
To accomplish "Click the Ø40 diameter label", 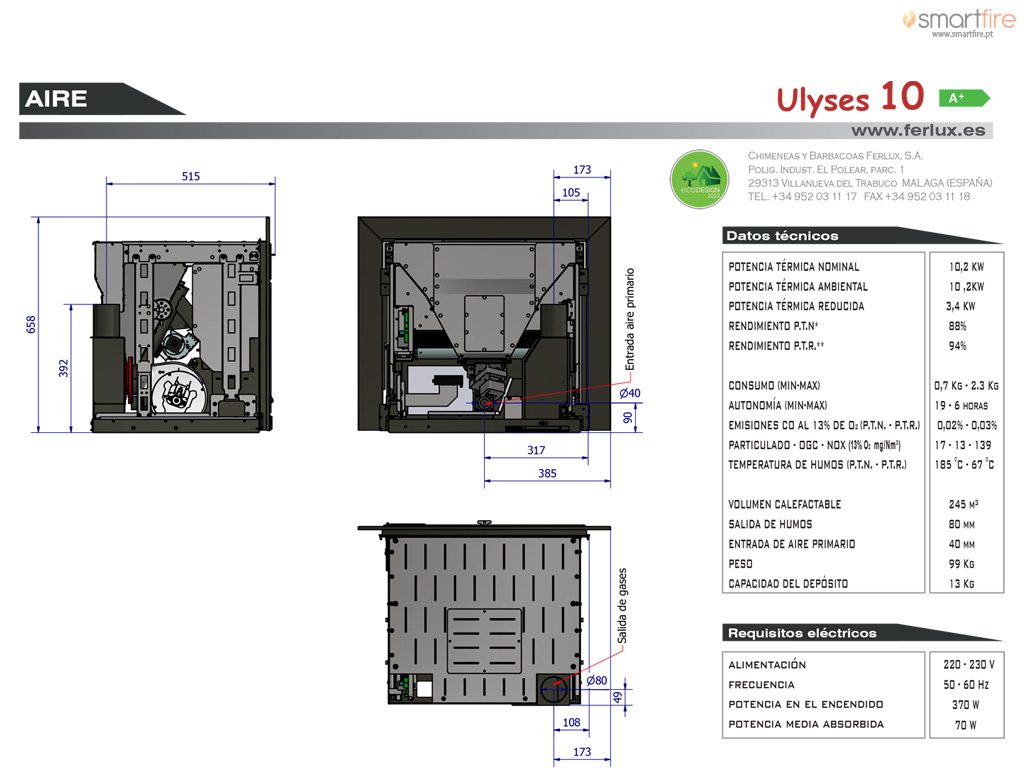I will click(x=630, y=393).
